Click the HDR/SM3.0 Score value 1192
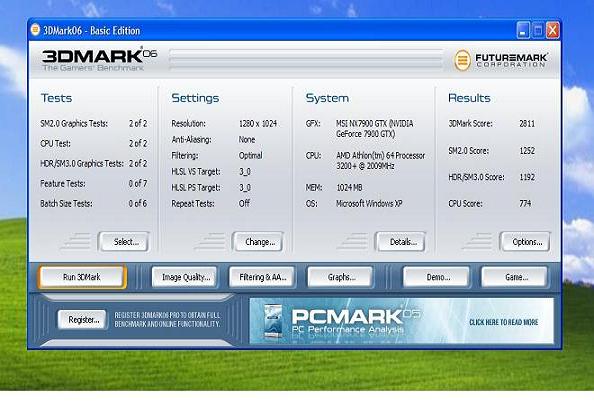 527,177
